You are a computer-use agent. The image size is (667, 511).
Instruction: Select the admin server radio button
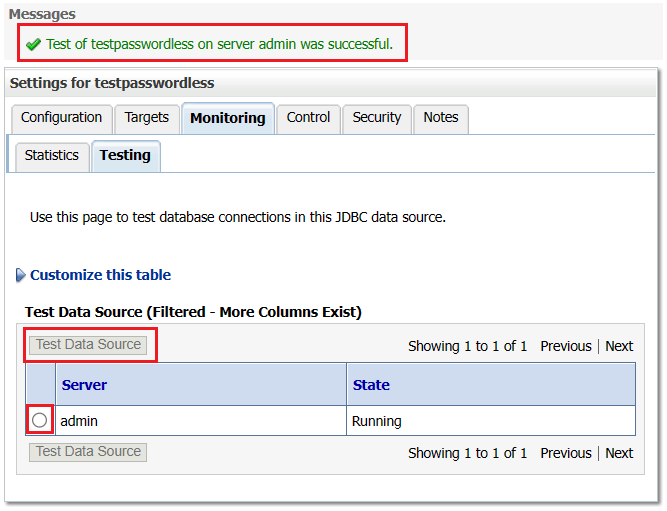[40, 420]
